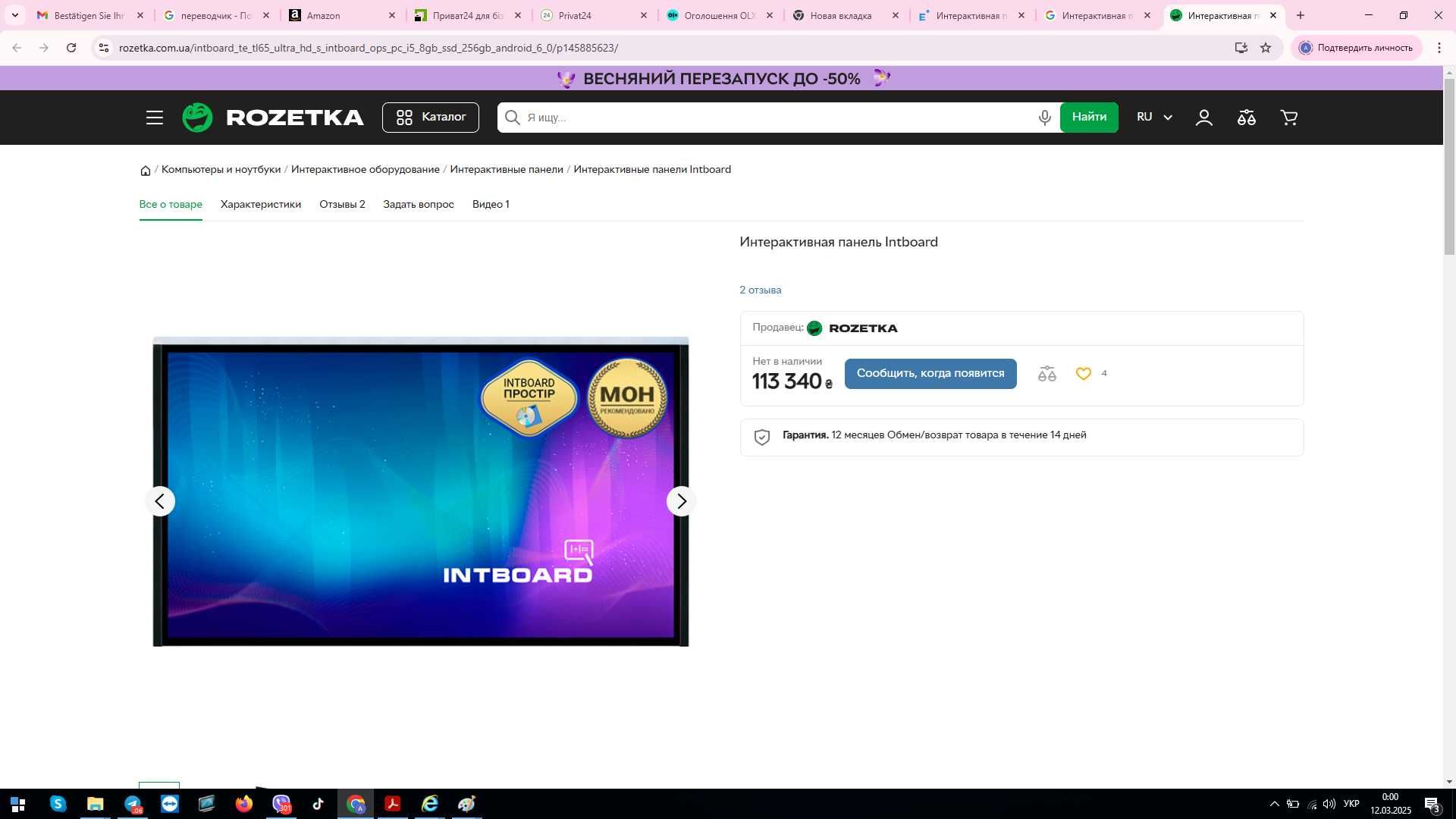This screenshot has width=1456, height=819.
Task: Open Skype from taskbar
Action: click(58, 804)
